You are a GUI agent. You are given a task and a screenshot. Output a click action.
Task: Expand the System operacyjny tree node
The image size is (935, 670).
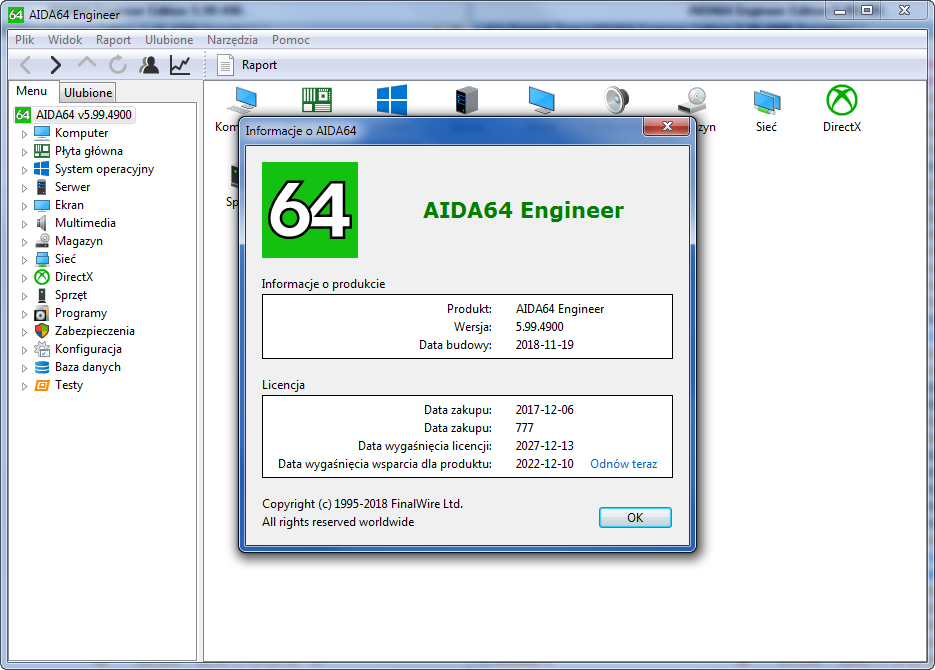(24, 170)
